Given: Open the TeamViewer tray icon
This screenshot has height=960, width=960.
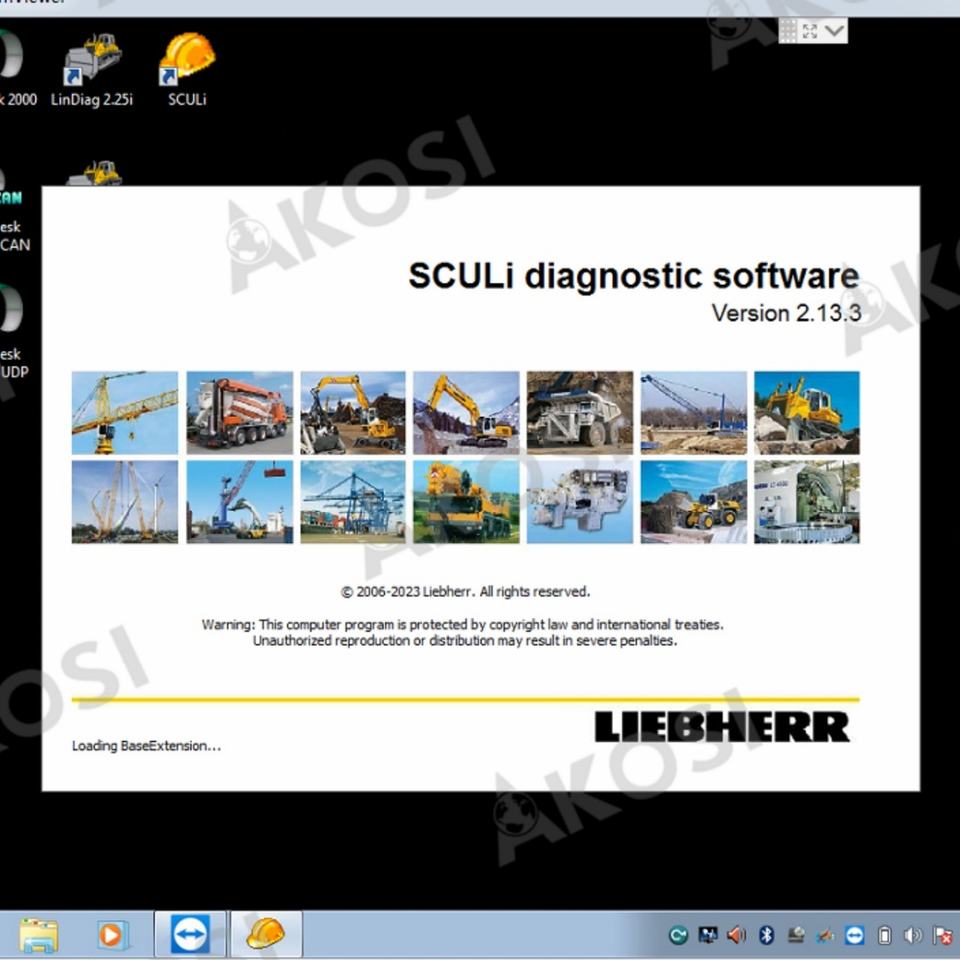Looking at the screenshot, I should coord(854,935).
